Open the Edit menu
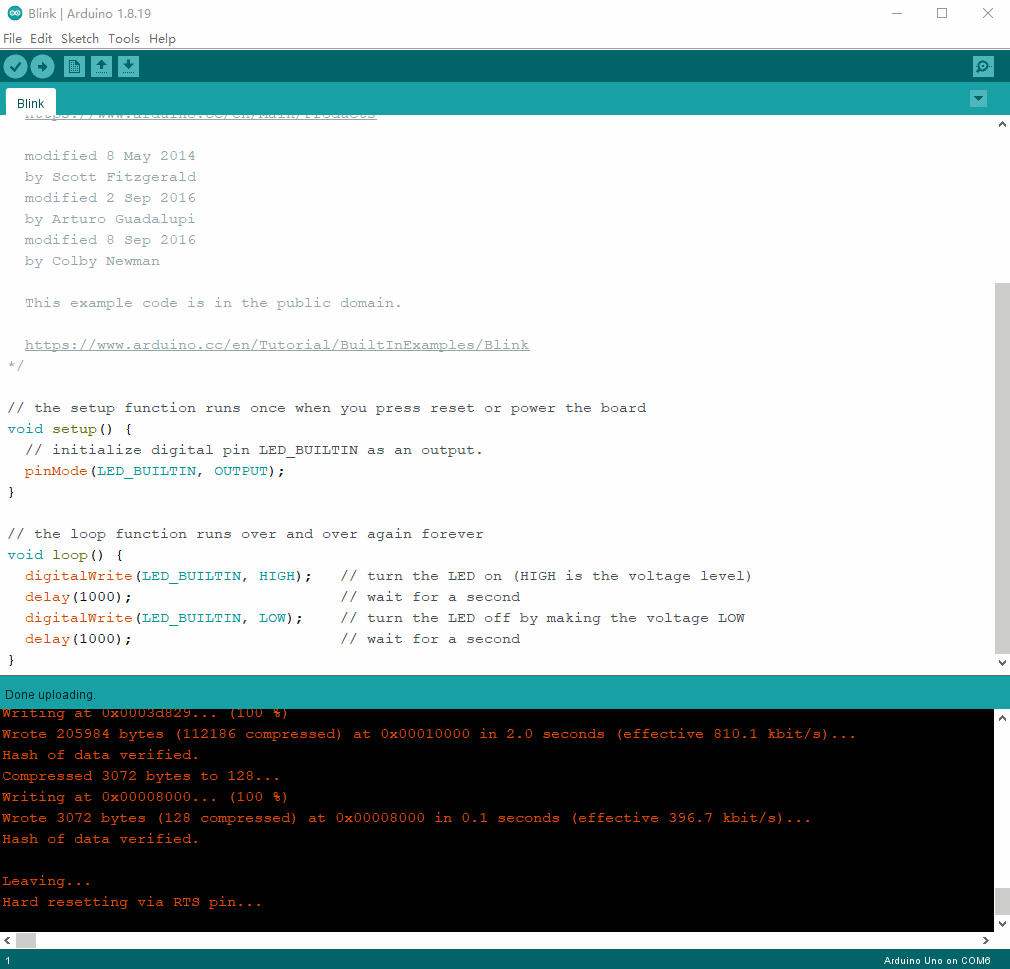The image size is (1010, 969). click(x=41, y=39)
